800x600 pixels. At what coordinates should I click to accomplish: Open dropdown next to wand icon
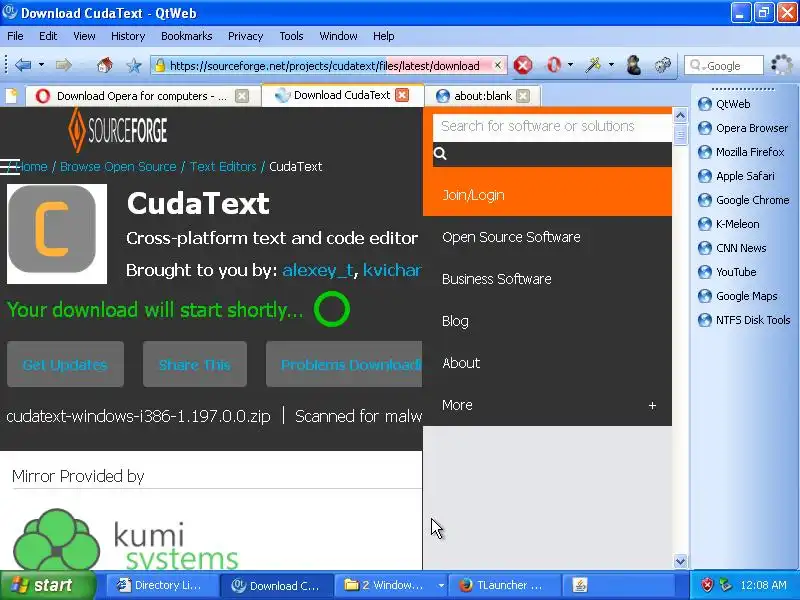tap(611, 65)
